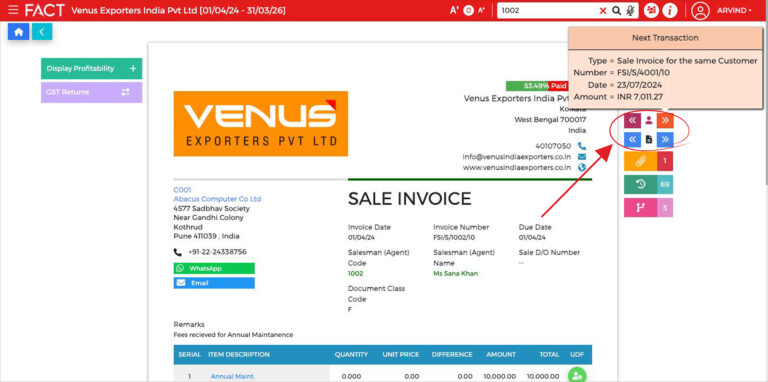
Task: Open the branch linked-documents button
Action: coord(640,208)
